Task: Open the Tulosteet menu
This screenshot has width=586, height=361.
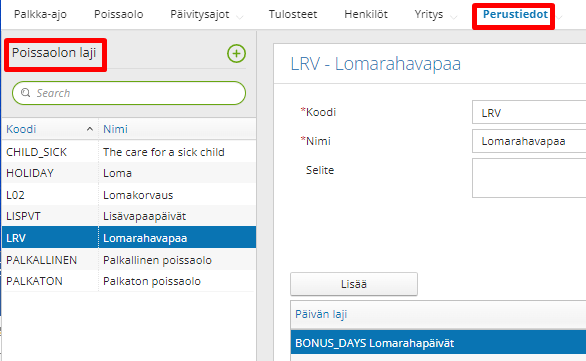Action: 293,15
